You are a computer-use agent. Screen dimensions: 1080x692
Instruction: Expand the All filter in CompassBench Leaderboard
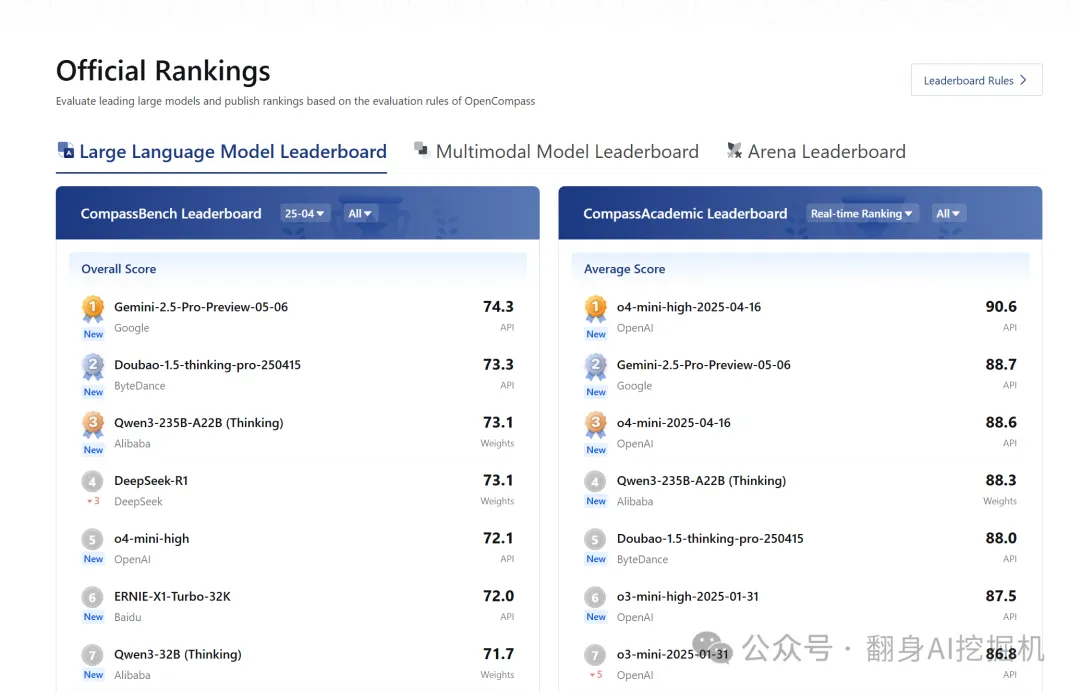(360, 213)
